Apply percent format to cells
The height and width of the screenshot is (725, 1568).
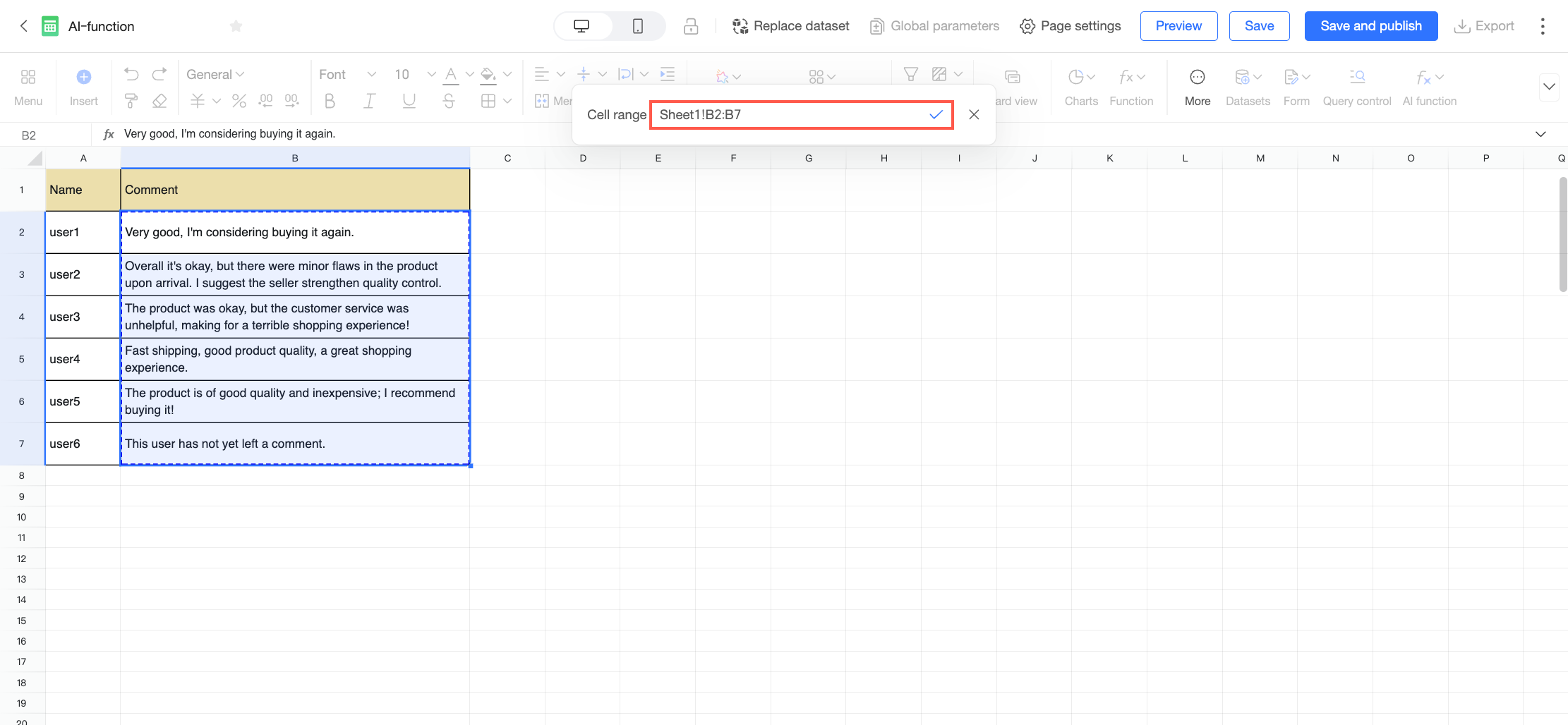click(x=239, y=101)
